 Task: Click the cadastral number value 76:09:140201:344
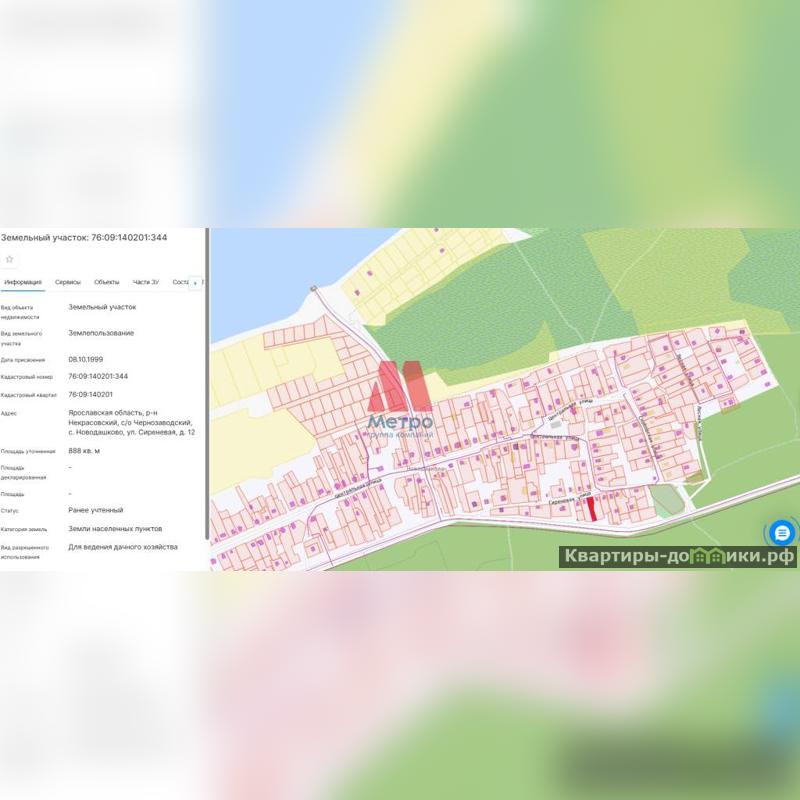pyautogui.click(x=104, y=376)
